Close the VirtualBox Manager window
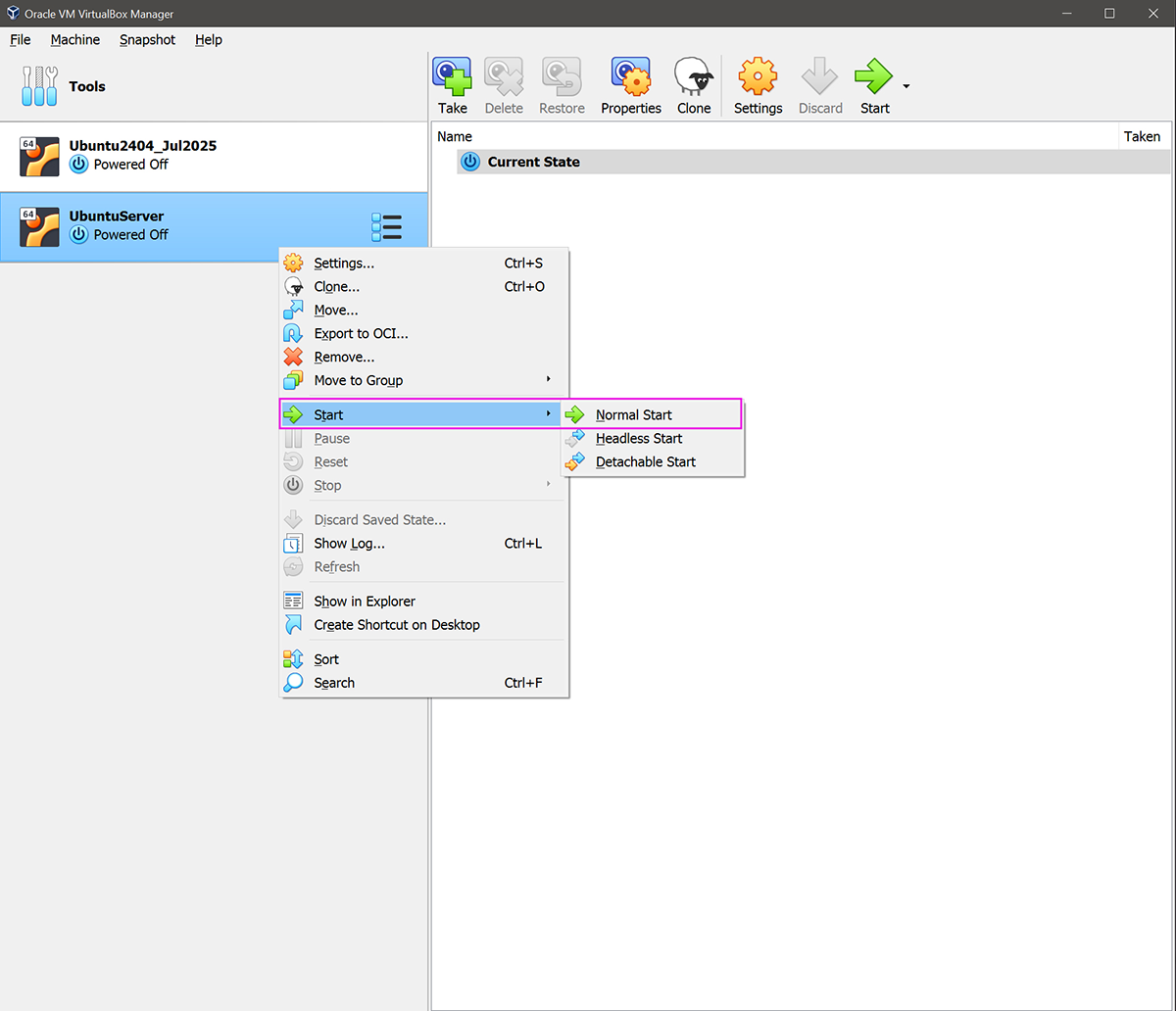The height and width of the screenshot is (1011, 1176). pyautogui.click(x=1153, y=14)
